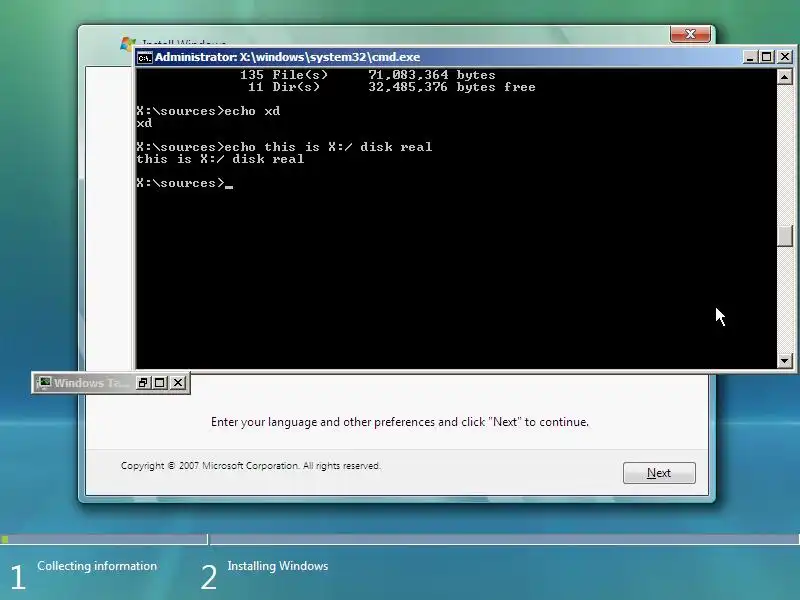Click the 'Enter your language' instruction text

pos(399,422)
